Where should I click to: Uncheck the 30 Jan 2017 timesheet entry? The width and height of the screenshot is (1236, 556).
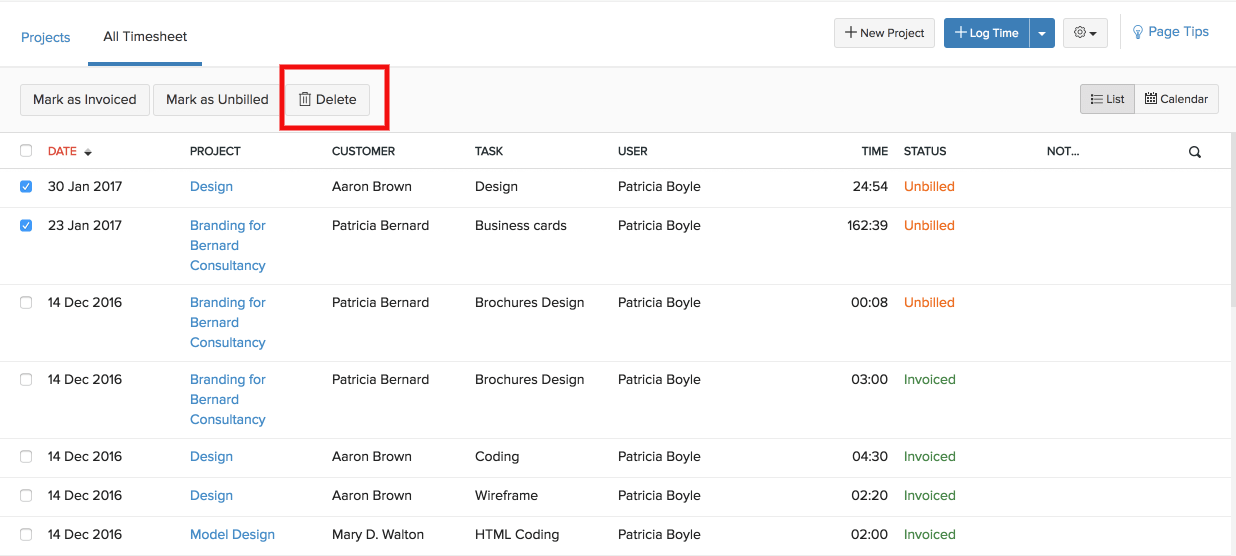point(26,187)
